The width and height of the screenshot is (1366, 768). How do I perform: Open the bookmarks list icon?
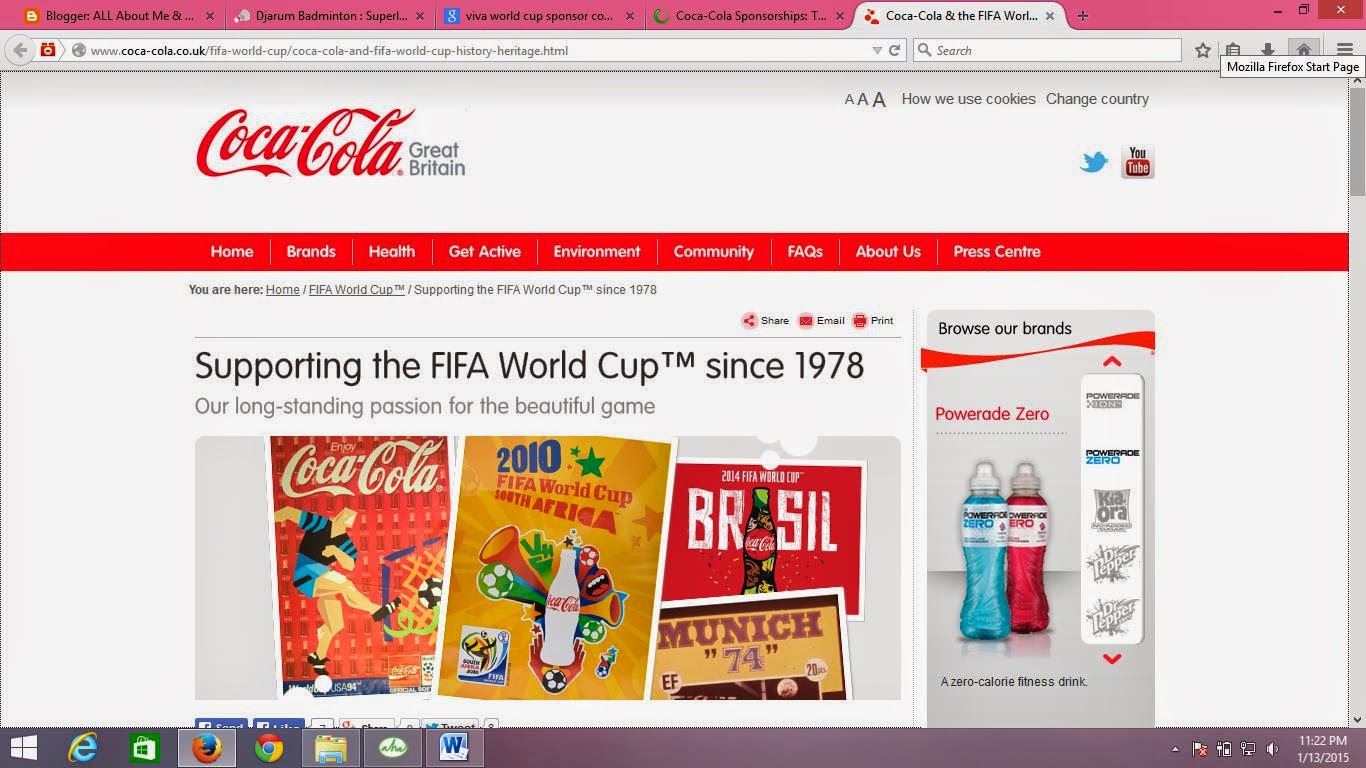coord(1233,50)
